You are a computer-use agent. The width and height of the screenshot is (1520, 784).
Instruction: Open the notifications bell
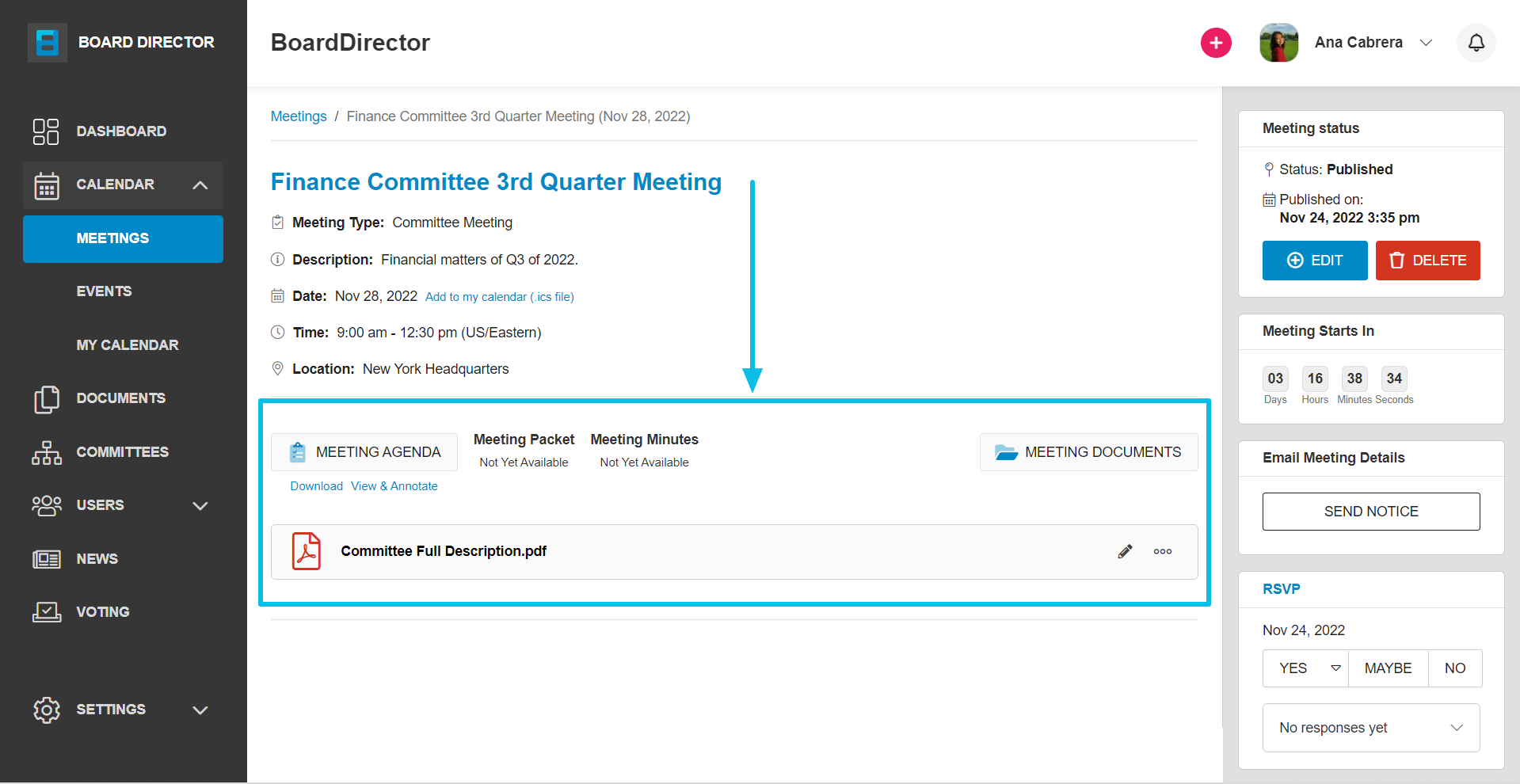pos(1476,43)
